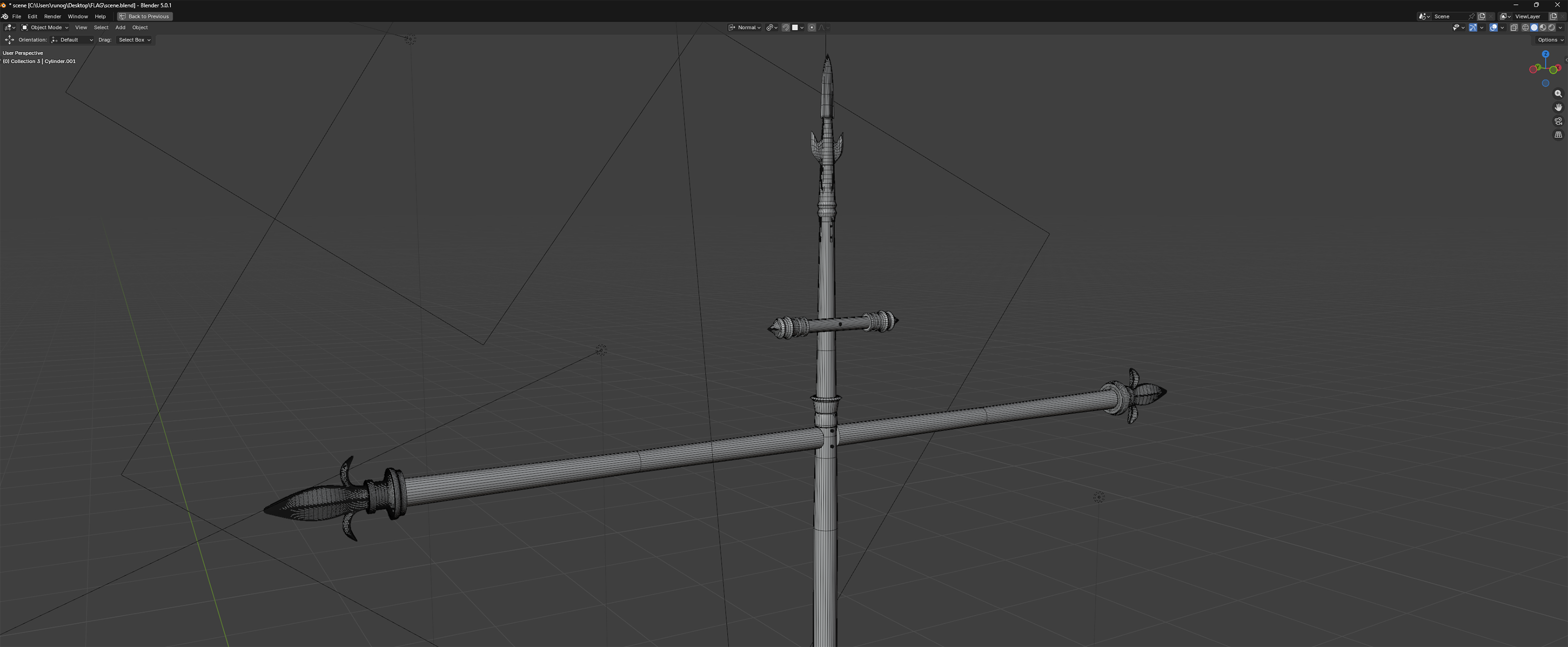Open the Render menu

click(52, 17)
